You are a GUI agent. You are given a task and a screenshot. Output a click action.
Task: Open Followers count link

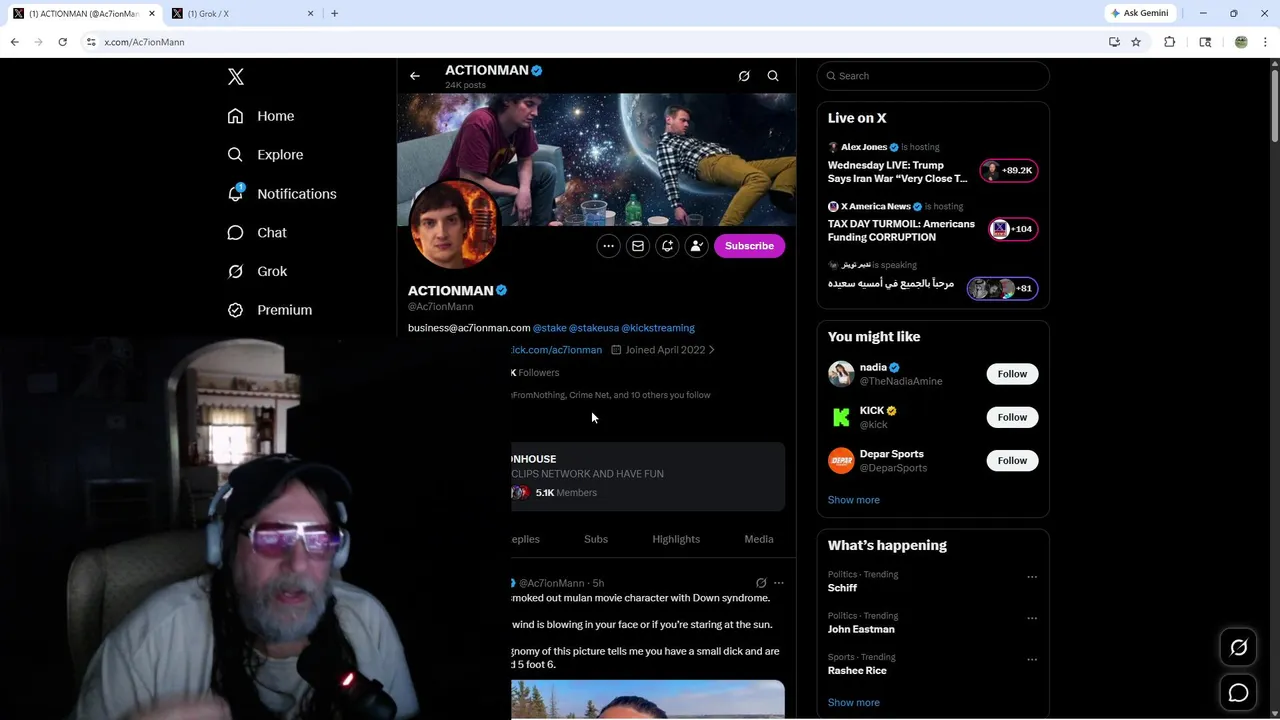click(535, 373)
